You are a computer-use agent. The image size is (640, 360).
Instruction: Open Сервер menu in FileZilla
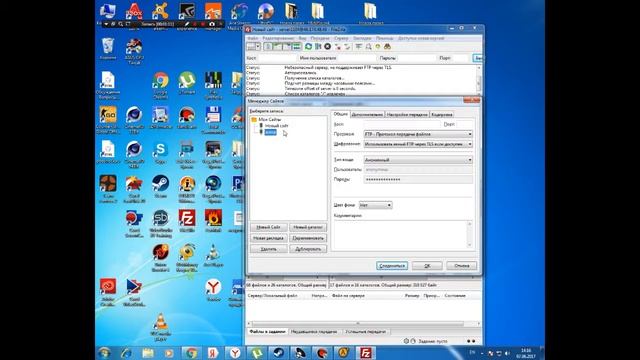point(341,38)
